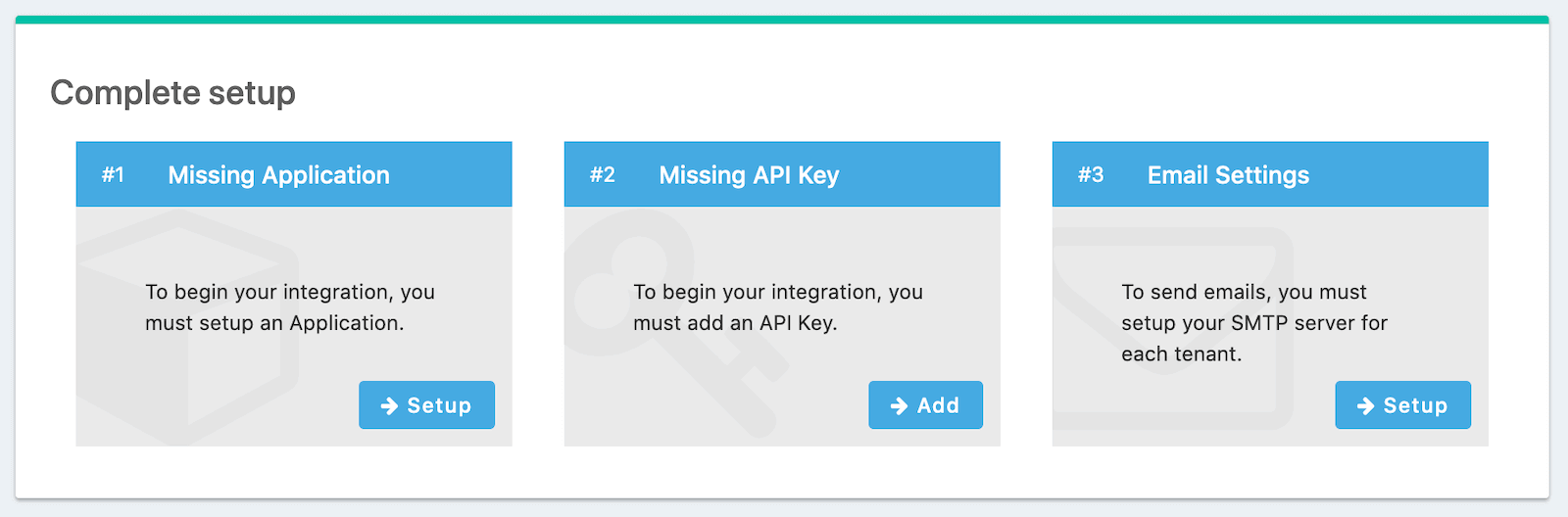
Task: Click the arrow icon in Application Setup button
Action: [389, 405]
